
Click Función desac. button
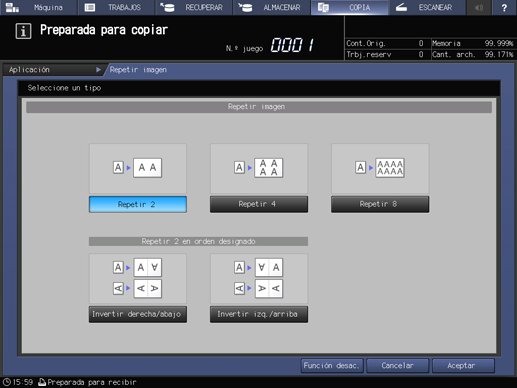(x=332, y=366)
